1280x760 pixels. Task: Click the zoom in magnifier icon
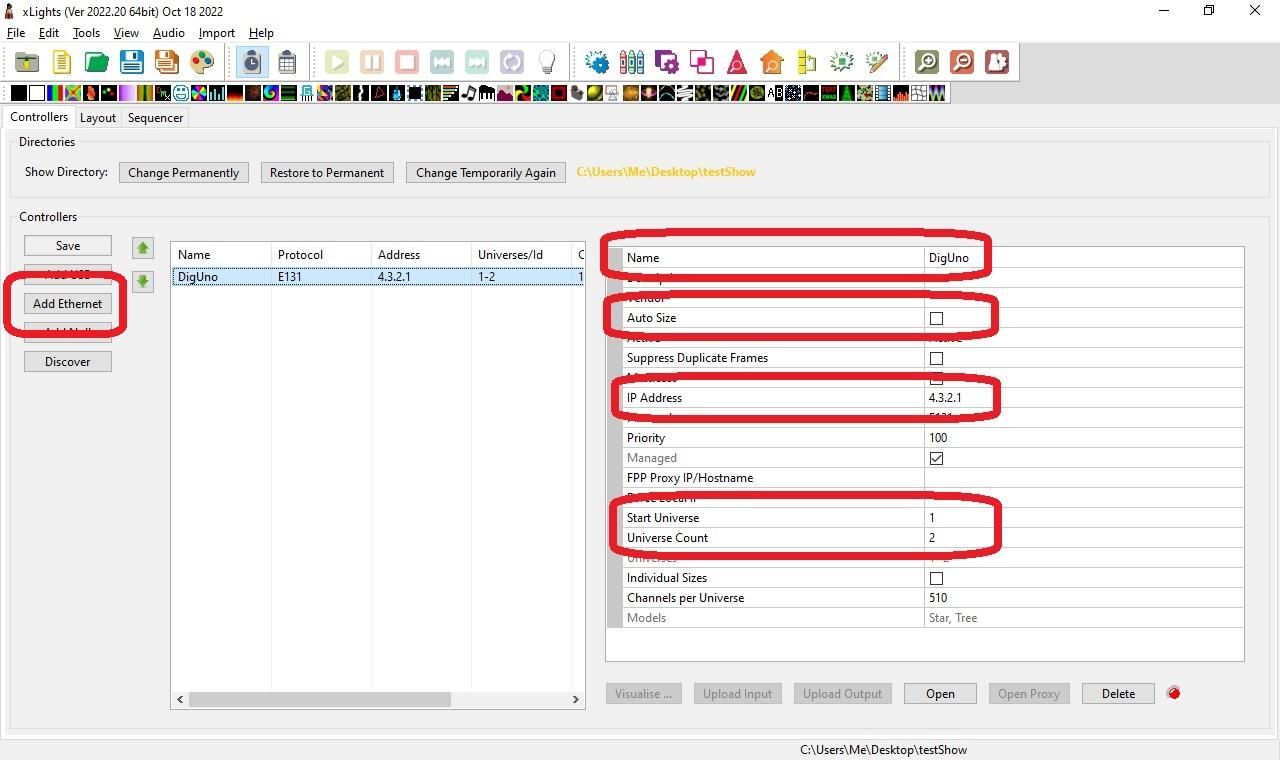[927, 62]
